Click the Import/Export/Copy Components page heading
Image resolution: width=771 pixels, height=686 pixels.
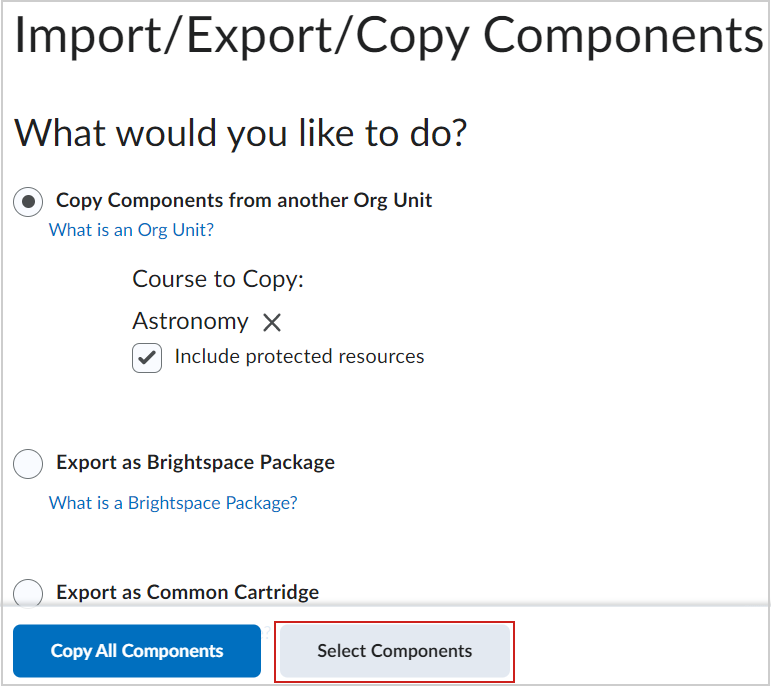388,36
